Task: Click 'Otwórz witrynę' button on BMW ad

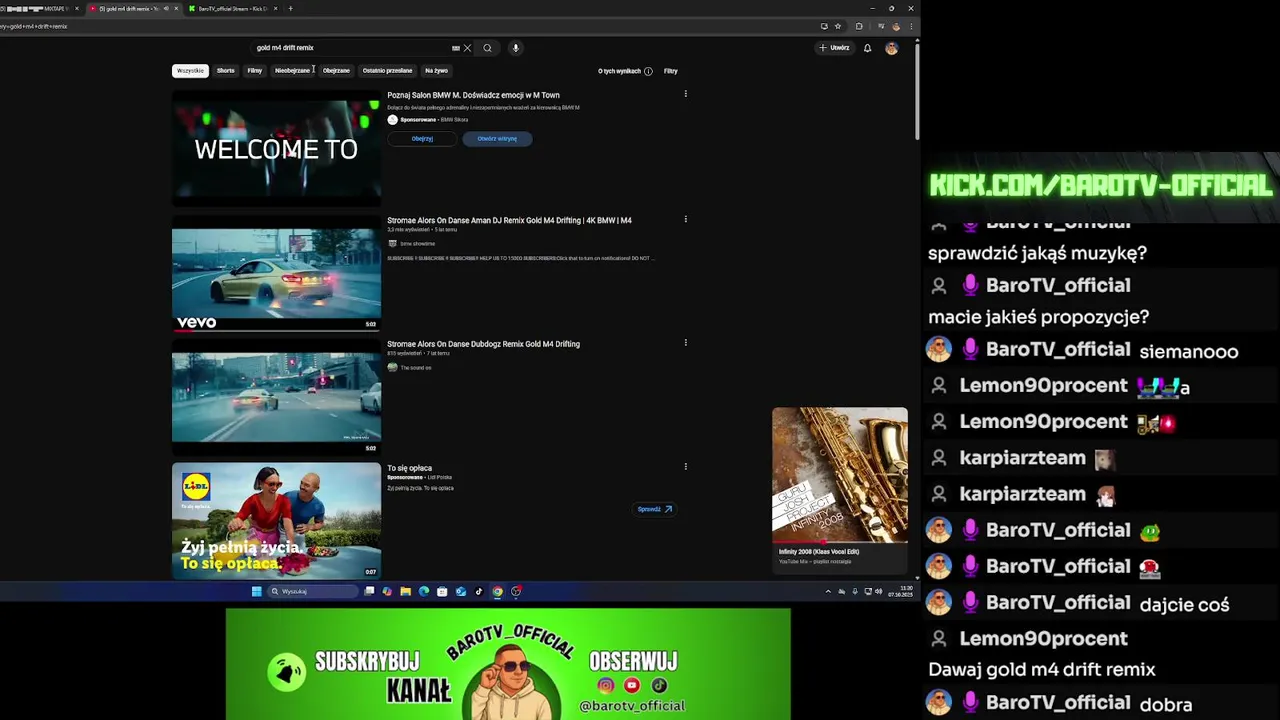Action: tap(497, 139)
